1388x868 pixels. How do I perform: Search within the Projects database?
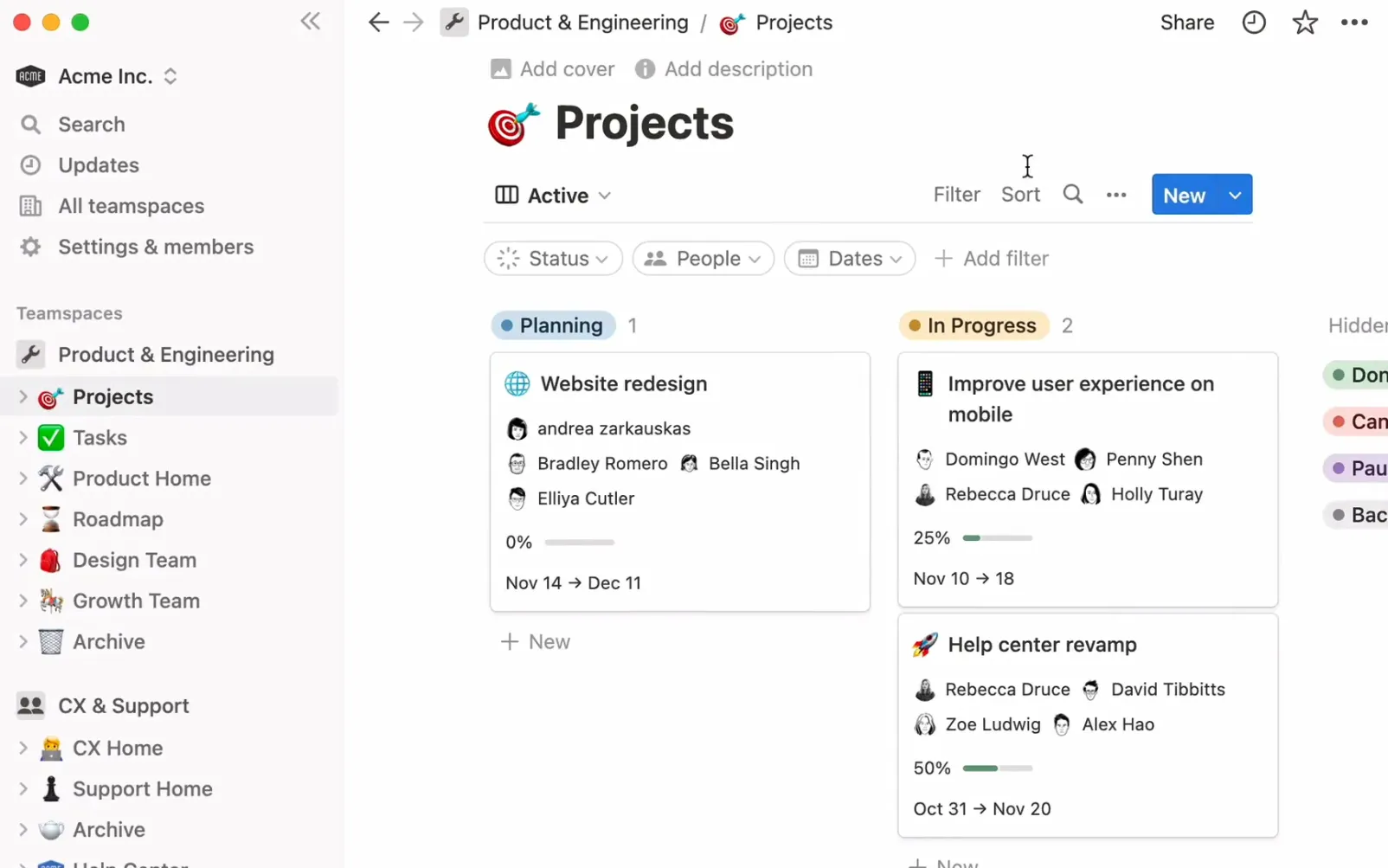pos(1072,195)
